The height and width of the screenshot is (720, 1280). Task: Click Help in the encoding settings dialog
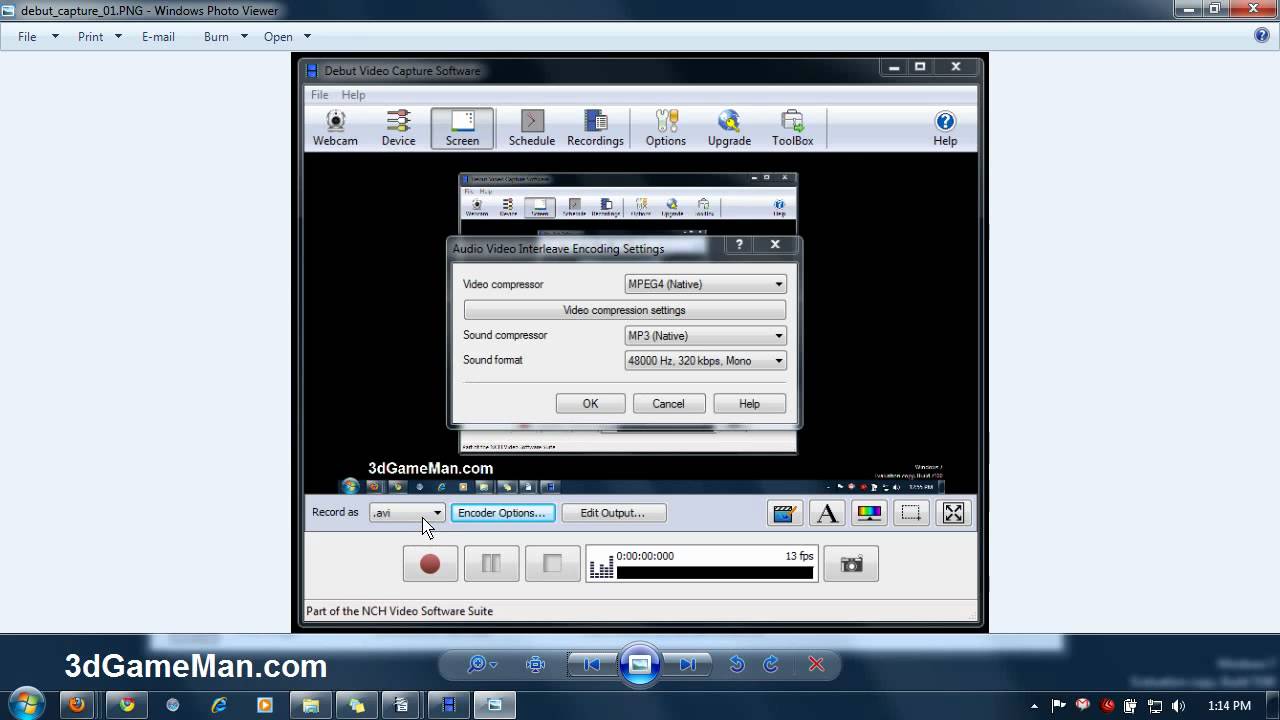pos(749,404)
